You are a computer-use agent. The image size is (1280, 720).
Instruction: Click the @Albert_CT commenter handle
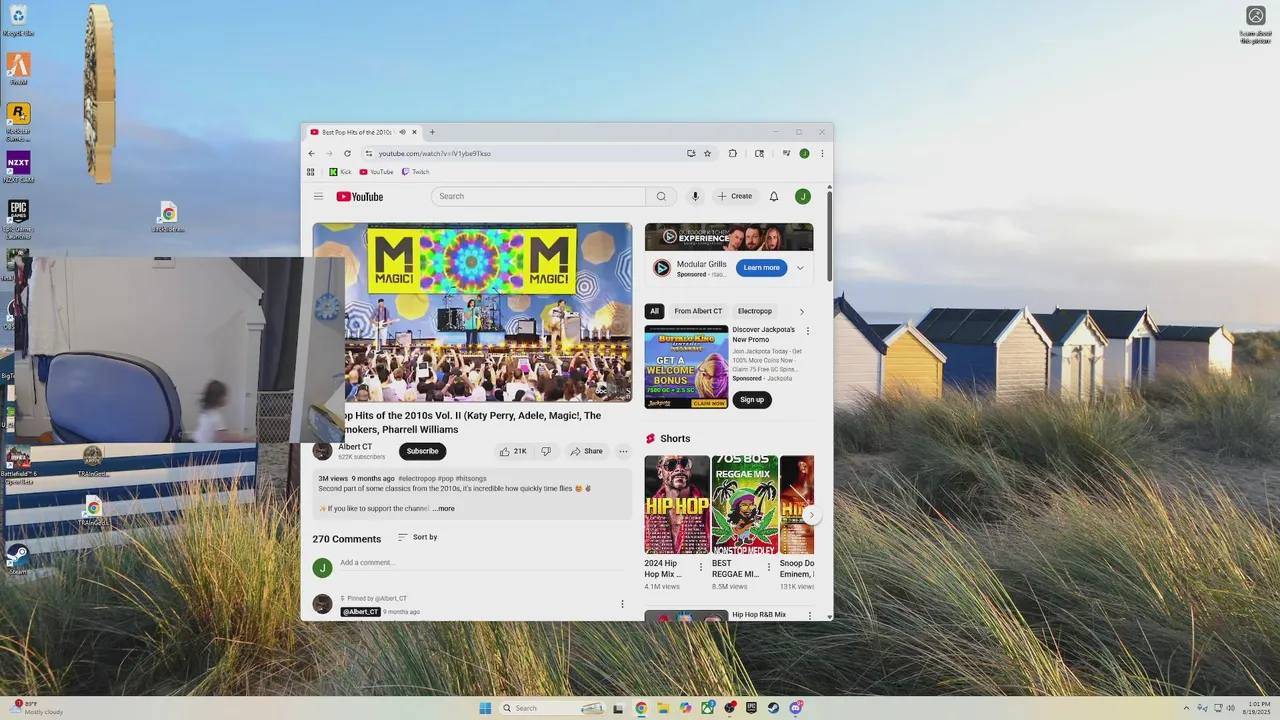click(x=360, y=612)
